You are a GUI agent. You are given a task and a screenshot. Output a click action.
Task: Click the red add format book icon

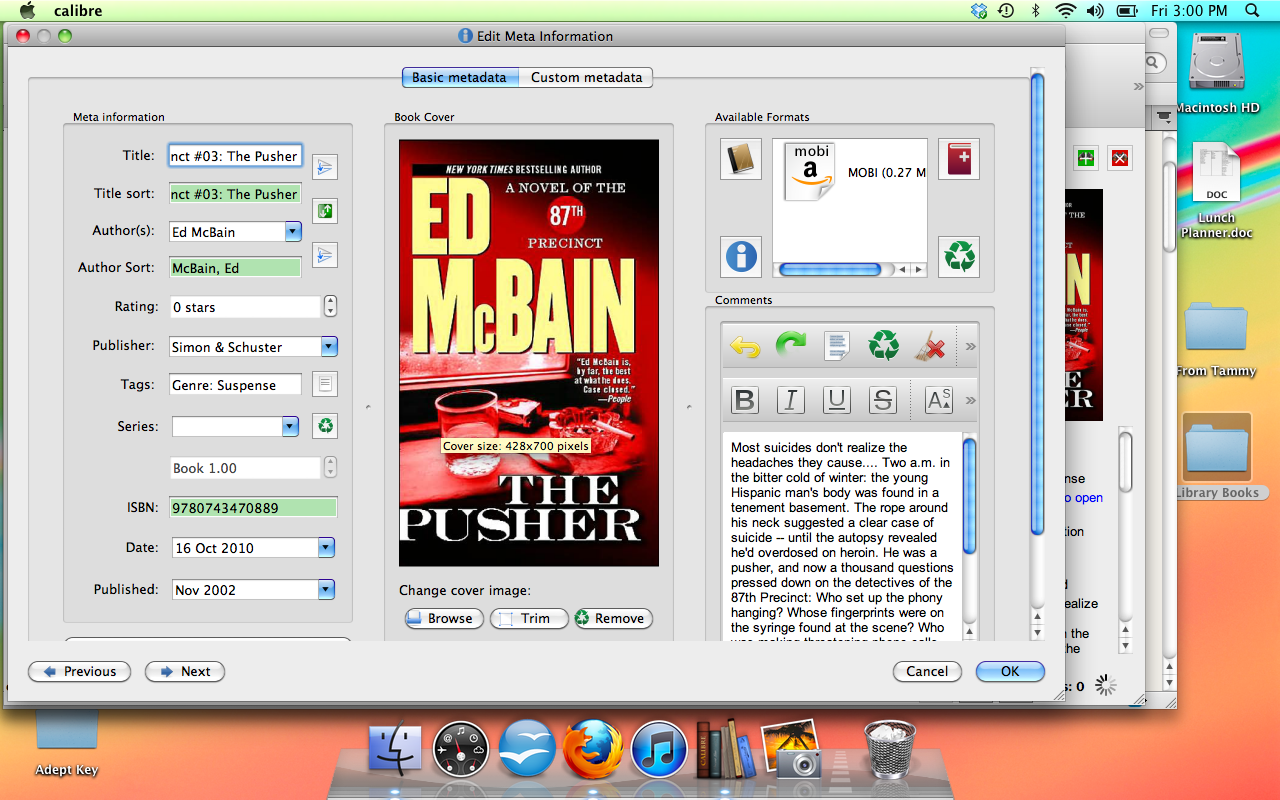959,159
